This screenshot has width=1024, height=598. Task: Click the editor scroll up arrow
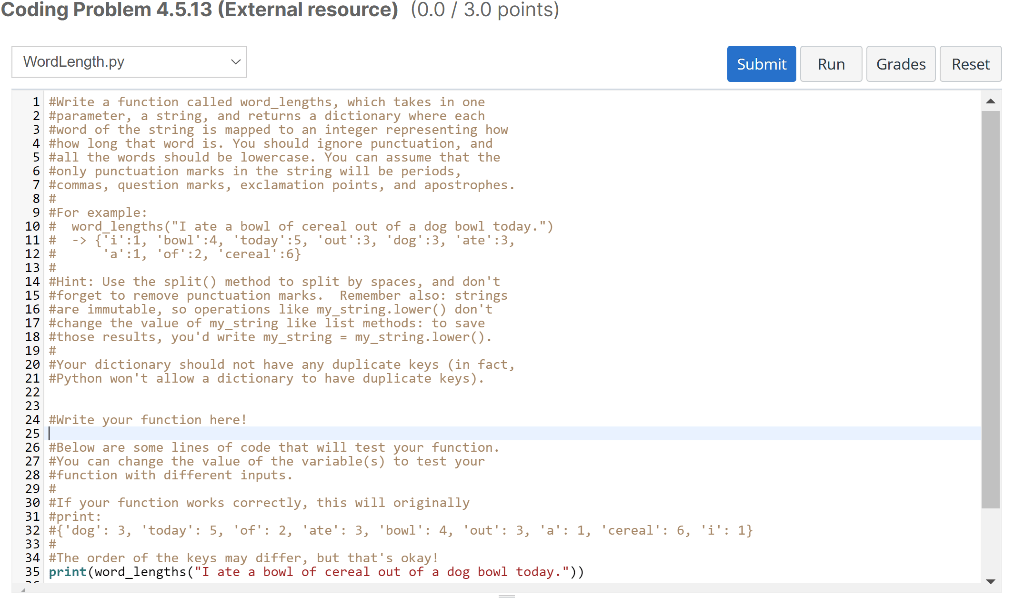pyautogui.click(x=990, y=101)
